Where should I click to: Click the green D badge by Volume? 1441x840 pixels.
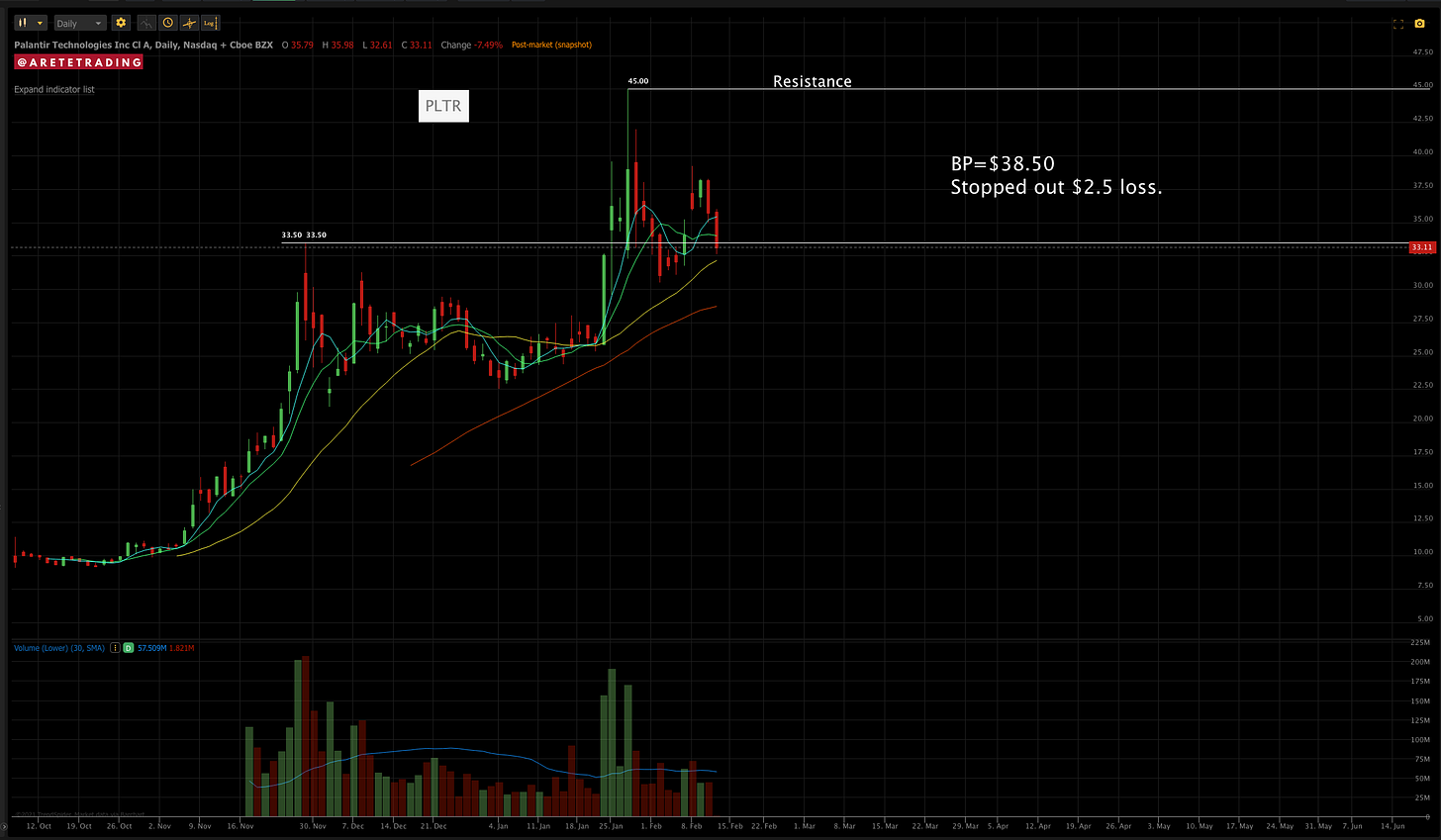click(129, 648)
